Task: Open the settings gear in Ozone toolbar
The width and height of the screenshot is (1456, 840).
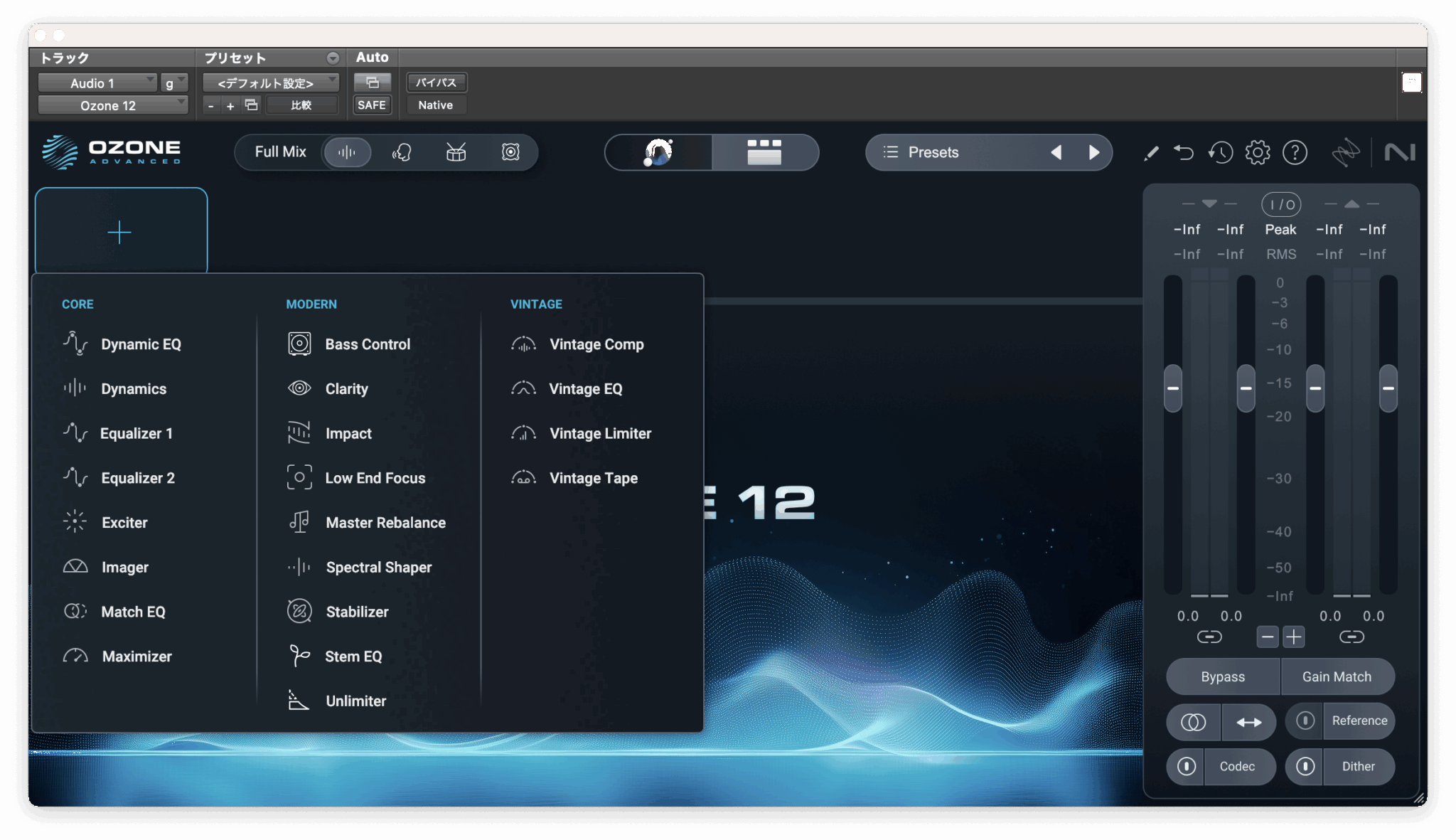Action: tap(1257, 152)
